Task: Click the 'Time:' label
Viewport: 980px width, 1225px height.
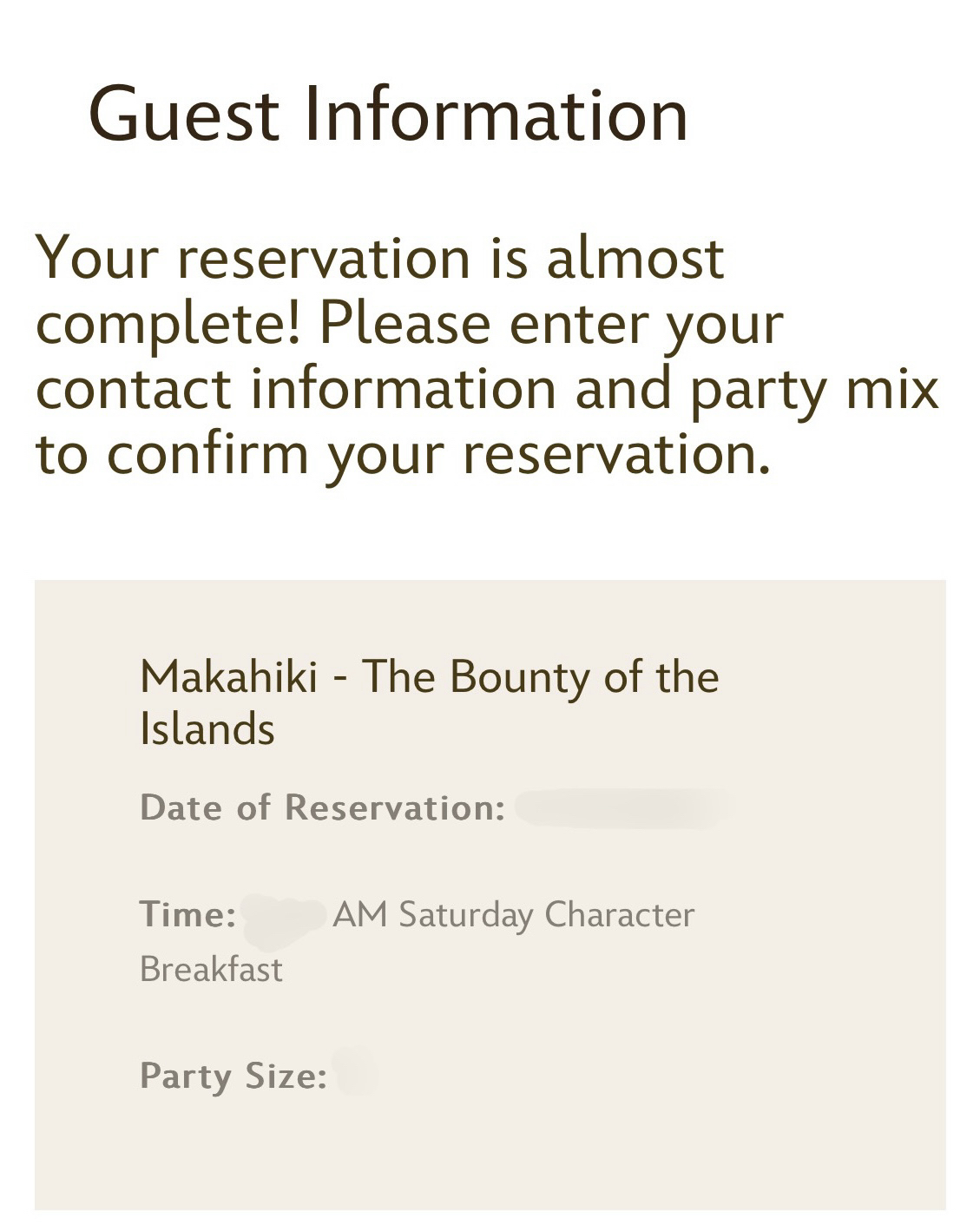Action: coord(187,914)
